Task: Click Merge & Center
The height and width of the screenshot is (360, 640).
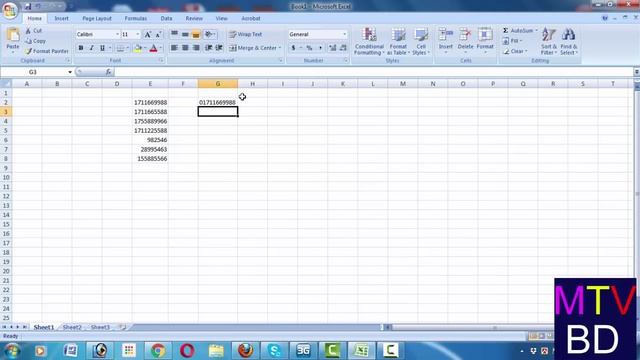Action: point(253,48)
